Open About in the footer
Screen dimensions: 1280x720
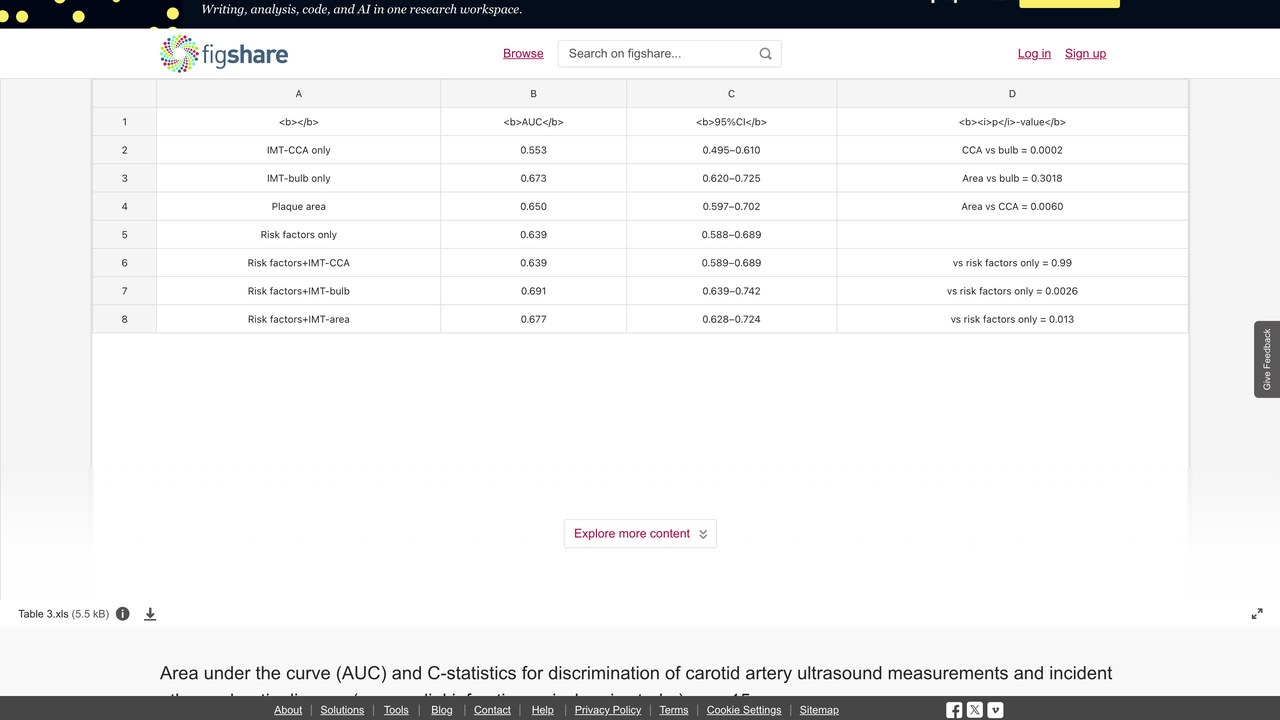tap(288, 710)
